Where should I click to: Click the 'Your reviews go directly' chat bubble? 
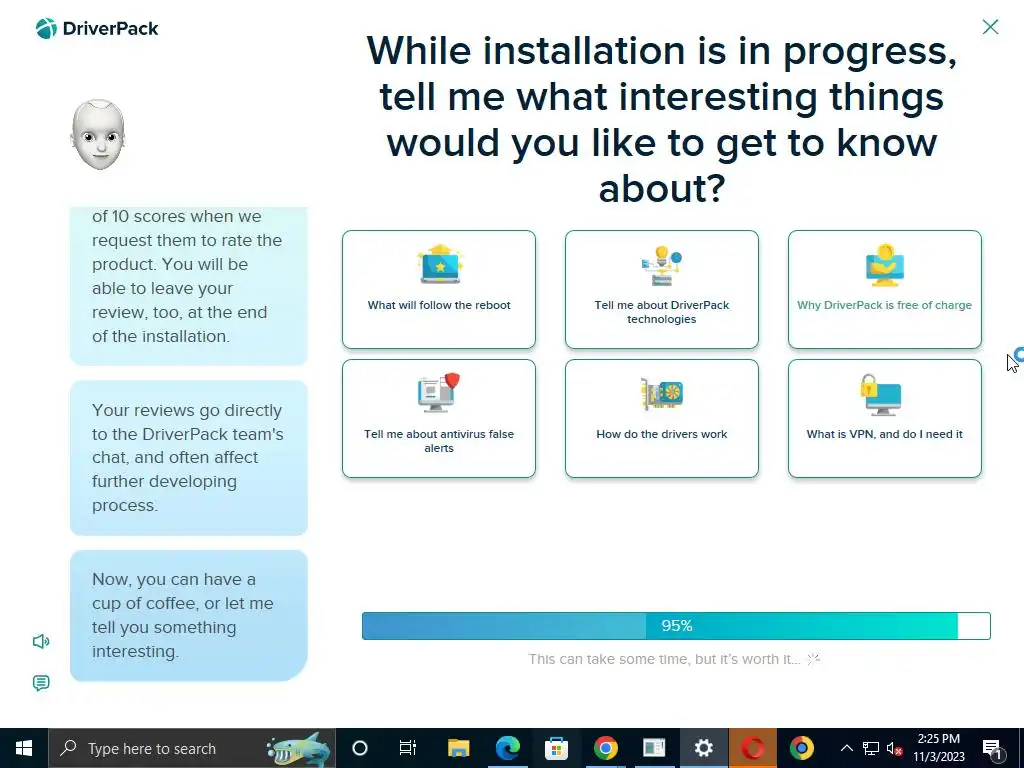(x=189, y=458)
